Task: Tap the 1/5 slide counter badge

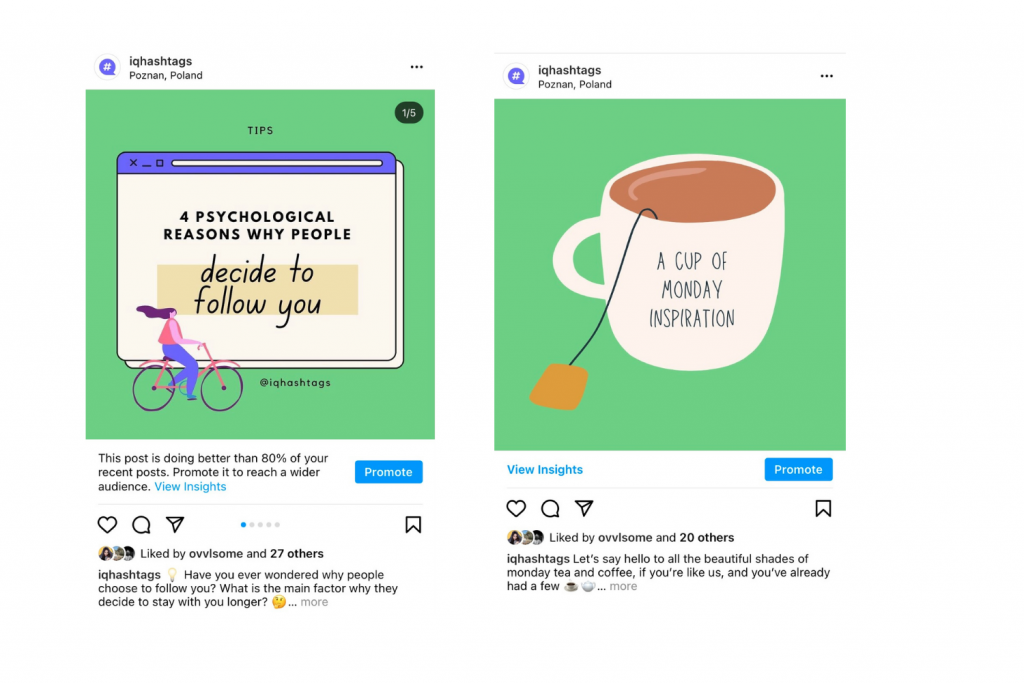Action: [x=409, y=113]
